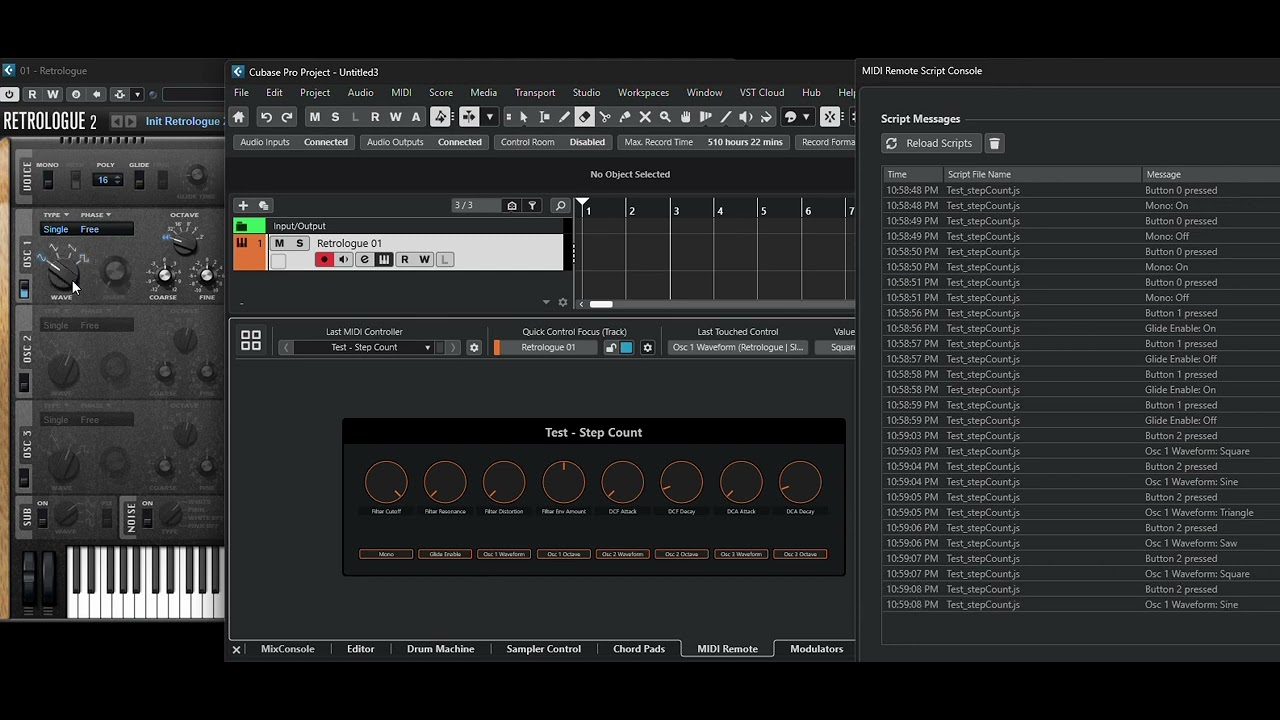Expand track list options arrow beside gear
This screenshot has height=720, width=1280.
click(x=546, y=303)
